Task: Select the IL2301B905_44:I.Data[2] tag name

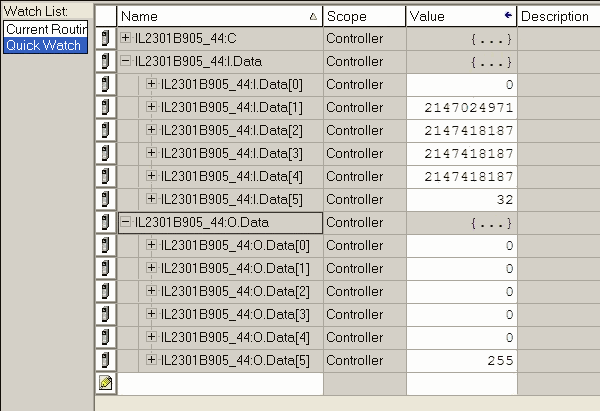Action: pos(232,130)
